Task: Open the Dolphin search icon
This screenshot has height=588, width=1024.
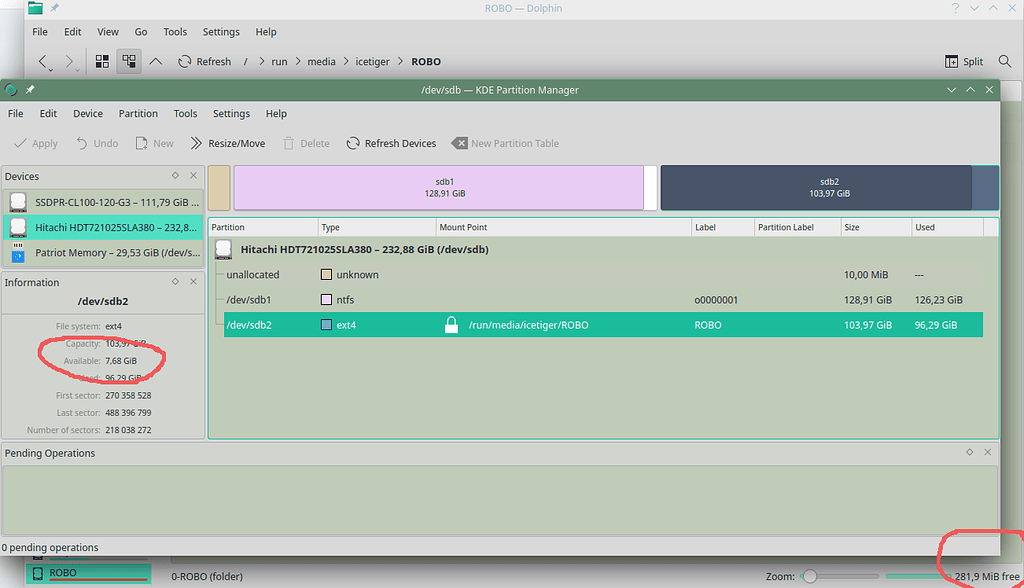Action: (1005, 61)
